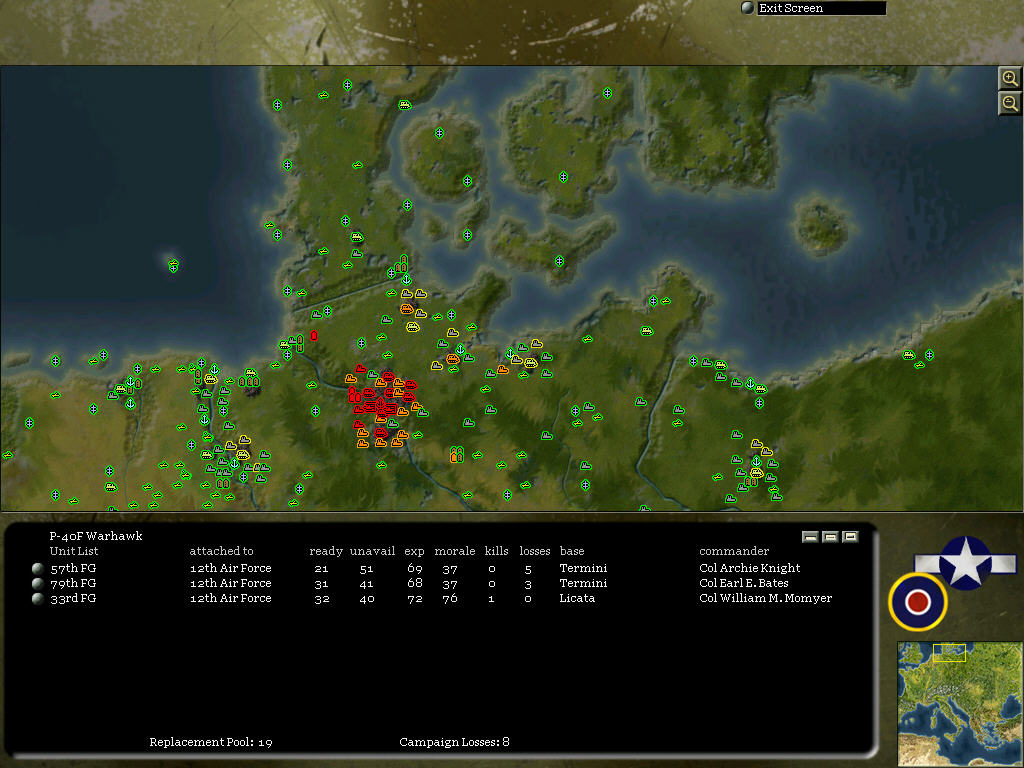Click the 'losses' column header

pos(535,551)
